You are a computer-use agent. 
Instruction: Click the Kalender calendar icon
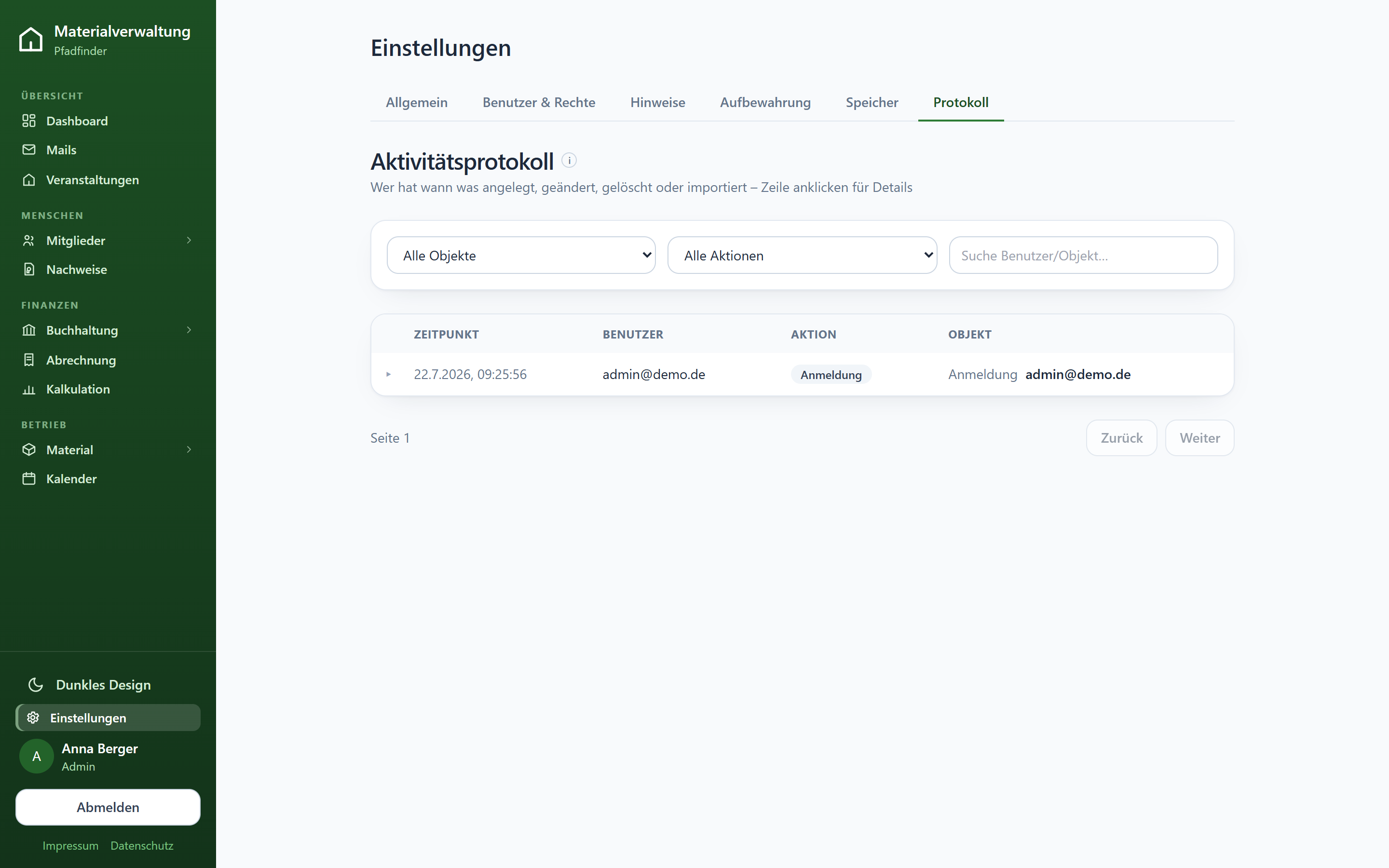pyautogui.click(x=29, y=479)
